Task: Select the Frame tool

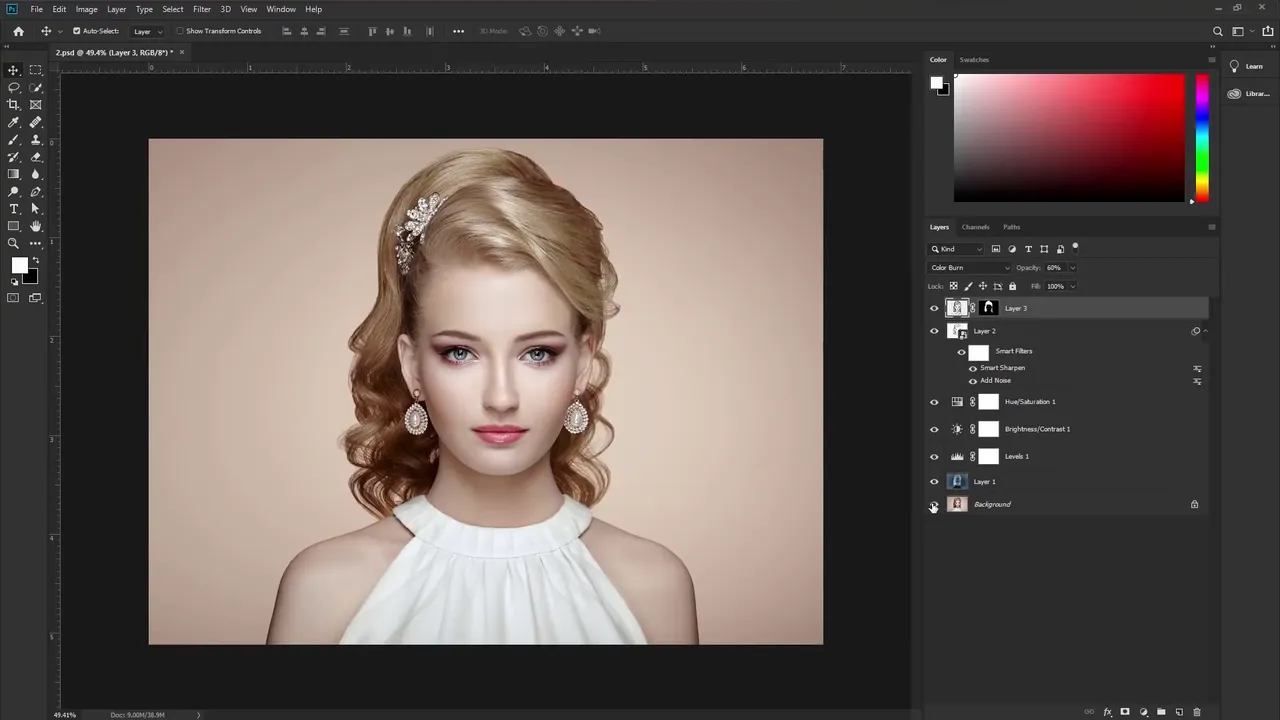Action: [36, 104]
